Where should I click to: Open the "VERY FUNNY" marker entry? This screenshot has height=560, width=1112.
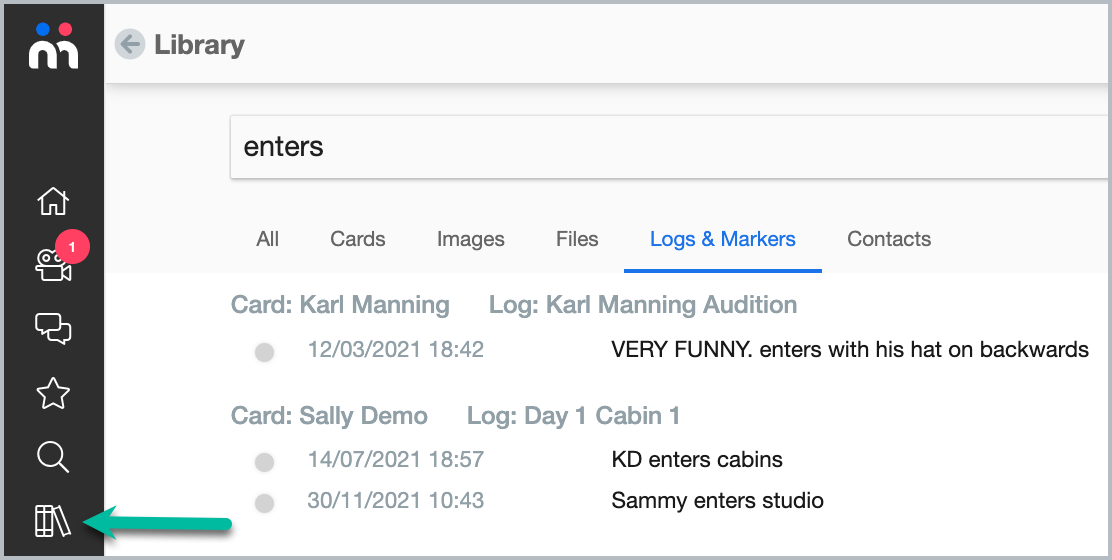tap(849, 350)
